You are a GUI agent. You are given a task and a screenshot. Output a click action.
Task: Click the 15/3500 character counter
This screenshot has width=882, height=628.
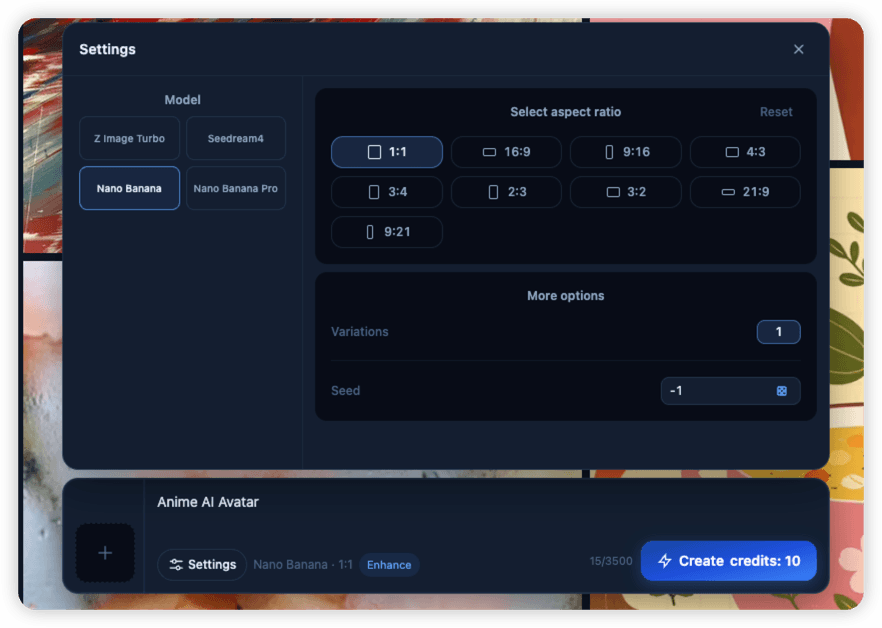(x=611, y=561)
